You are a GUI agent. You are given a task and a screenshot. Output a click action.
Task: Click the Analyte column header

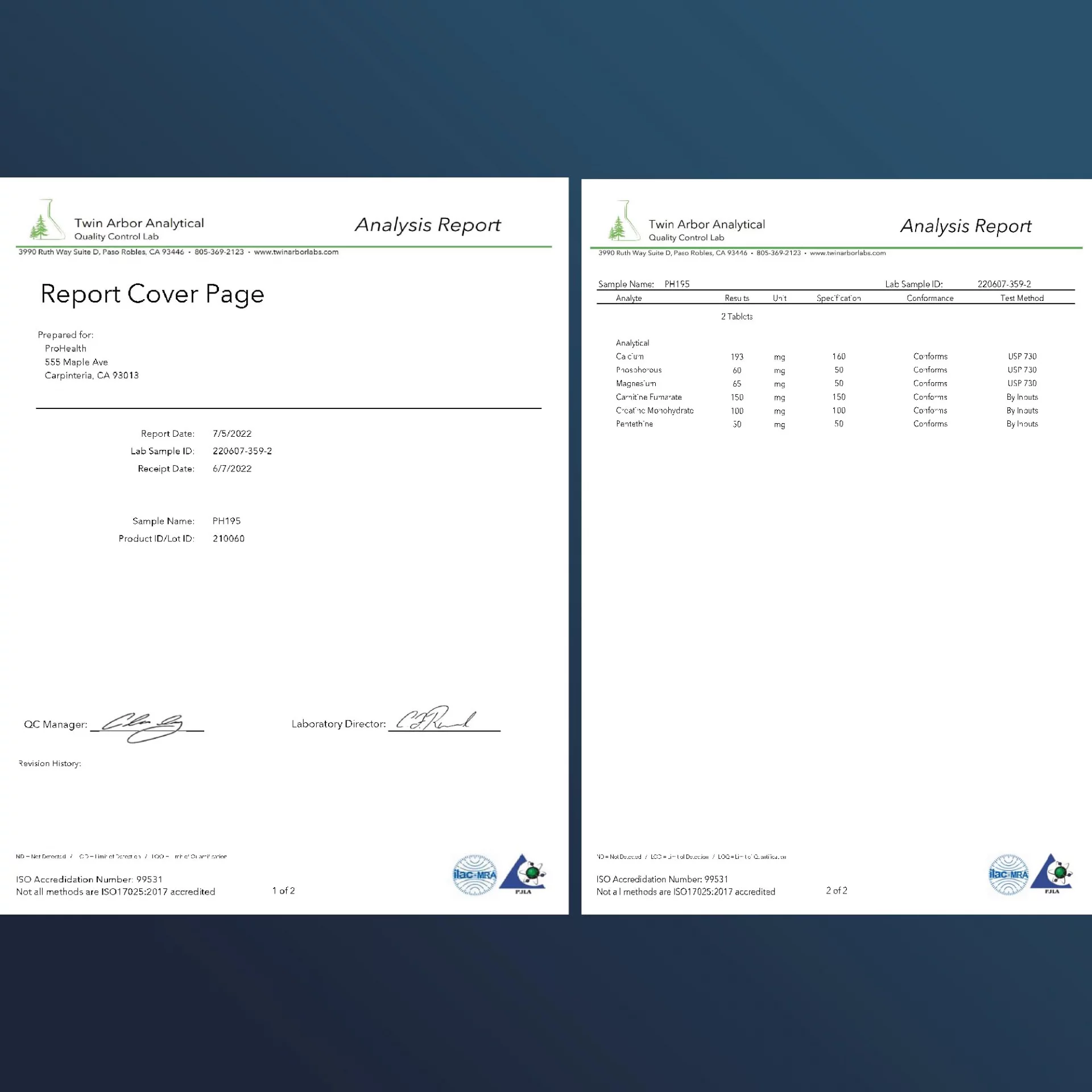coord(628,298)
